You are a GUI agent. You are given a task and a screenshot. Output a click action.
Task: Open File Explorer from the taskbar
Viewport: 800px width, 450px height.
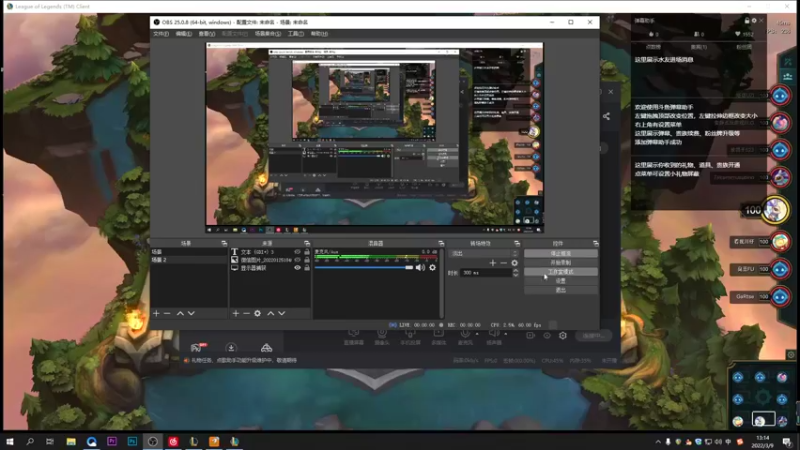[x=71, y=441]
